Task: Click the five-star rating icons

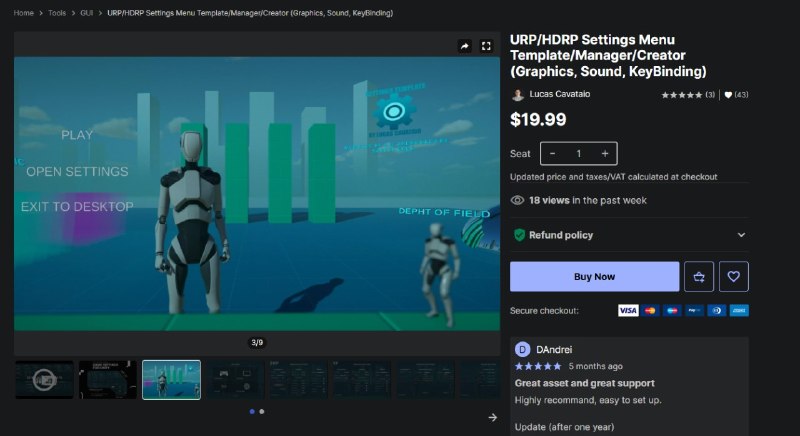Action: click(682, 95)
